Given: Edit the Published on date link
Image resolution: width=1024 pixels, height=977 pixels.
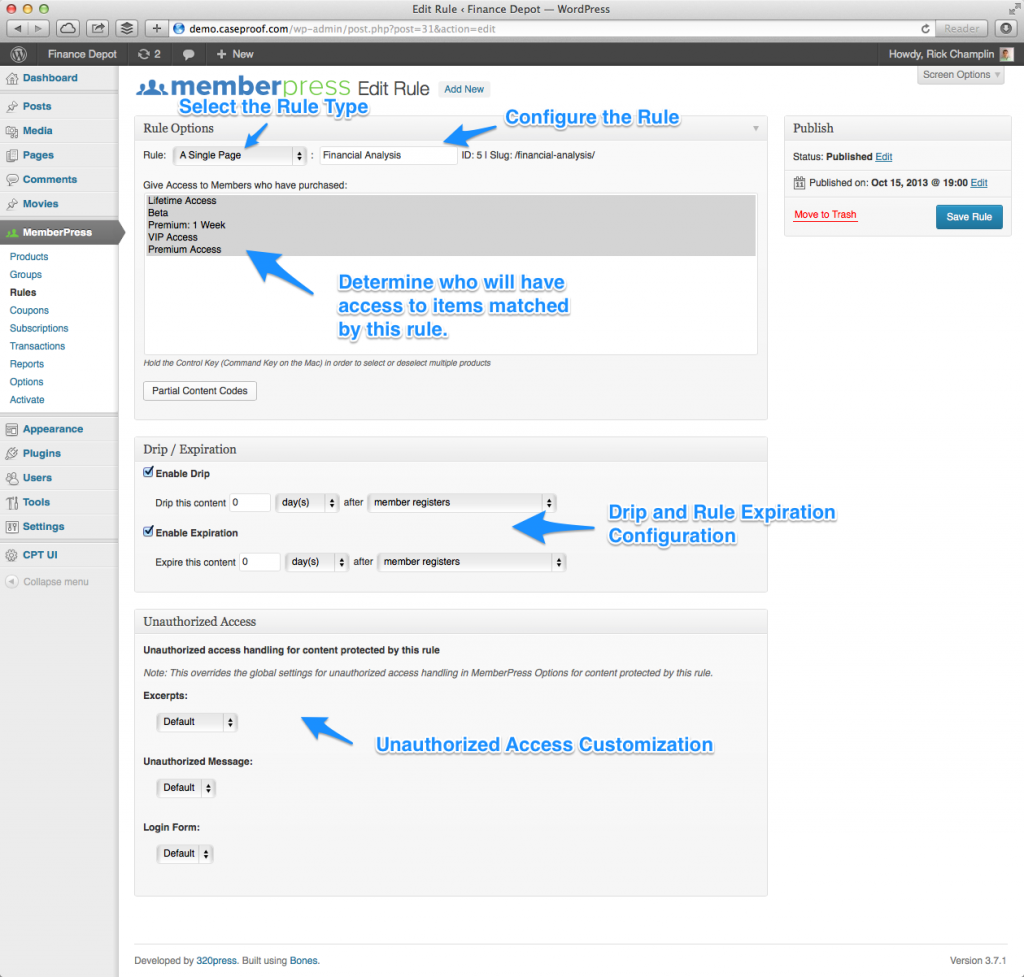Looking at the screenshot, I should tap(979, 183).
